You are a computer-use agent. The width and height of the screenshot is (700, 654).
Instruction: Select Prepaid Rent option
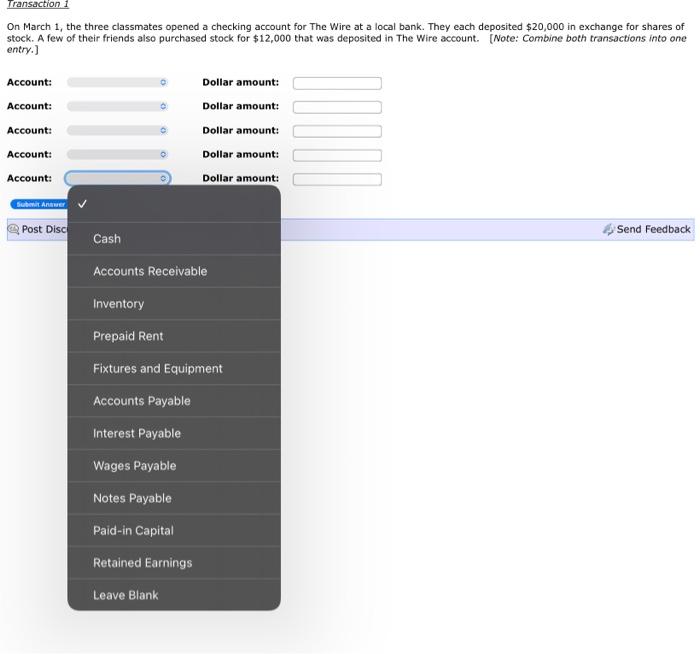point(174,336)
